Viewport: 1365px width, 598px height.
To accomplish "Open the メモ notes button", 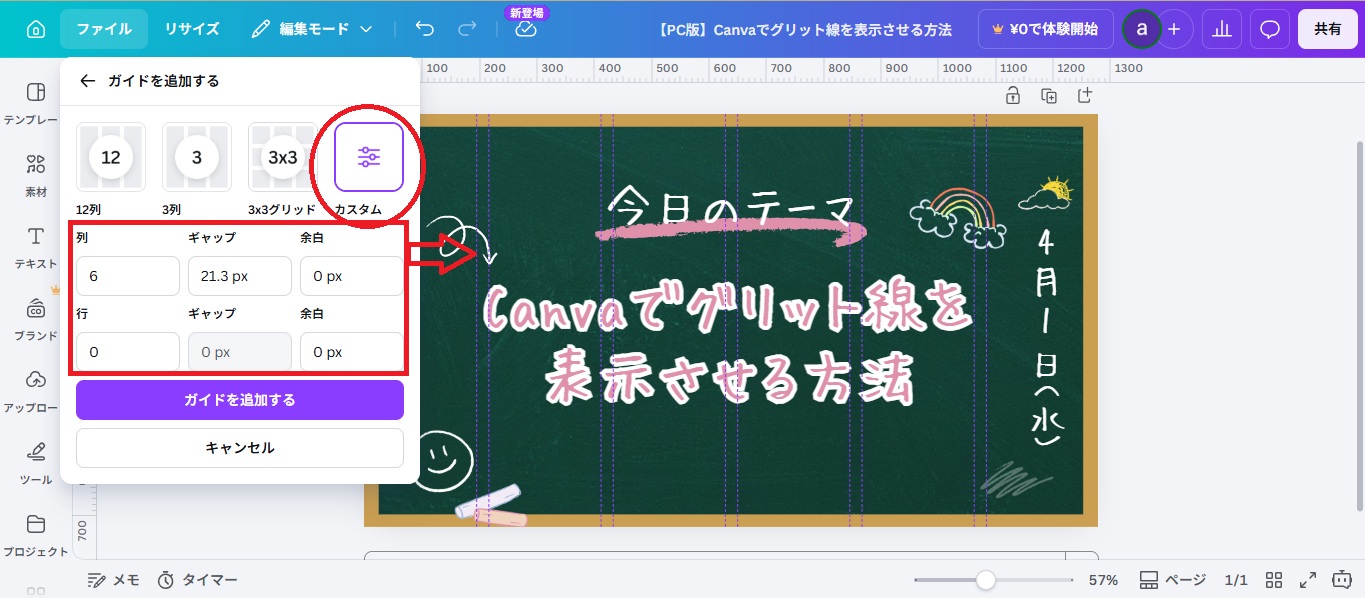I will [113, 580].
